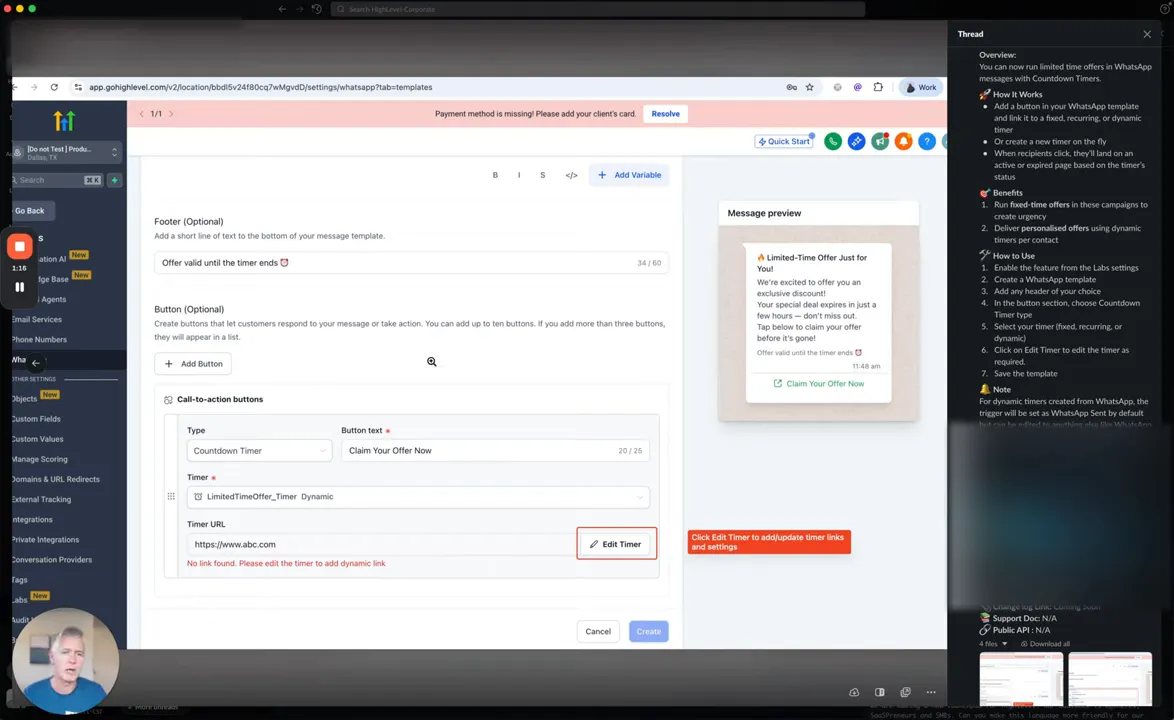
Task: Click the green lightning quick actions icon
Action: [x=115, y=180]
